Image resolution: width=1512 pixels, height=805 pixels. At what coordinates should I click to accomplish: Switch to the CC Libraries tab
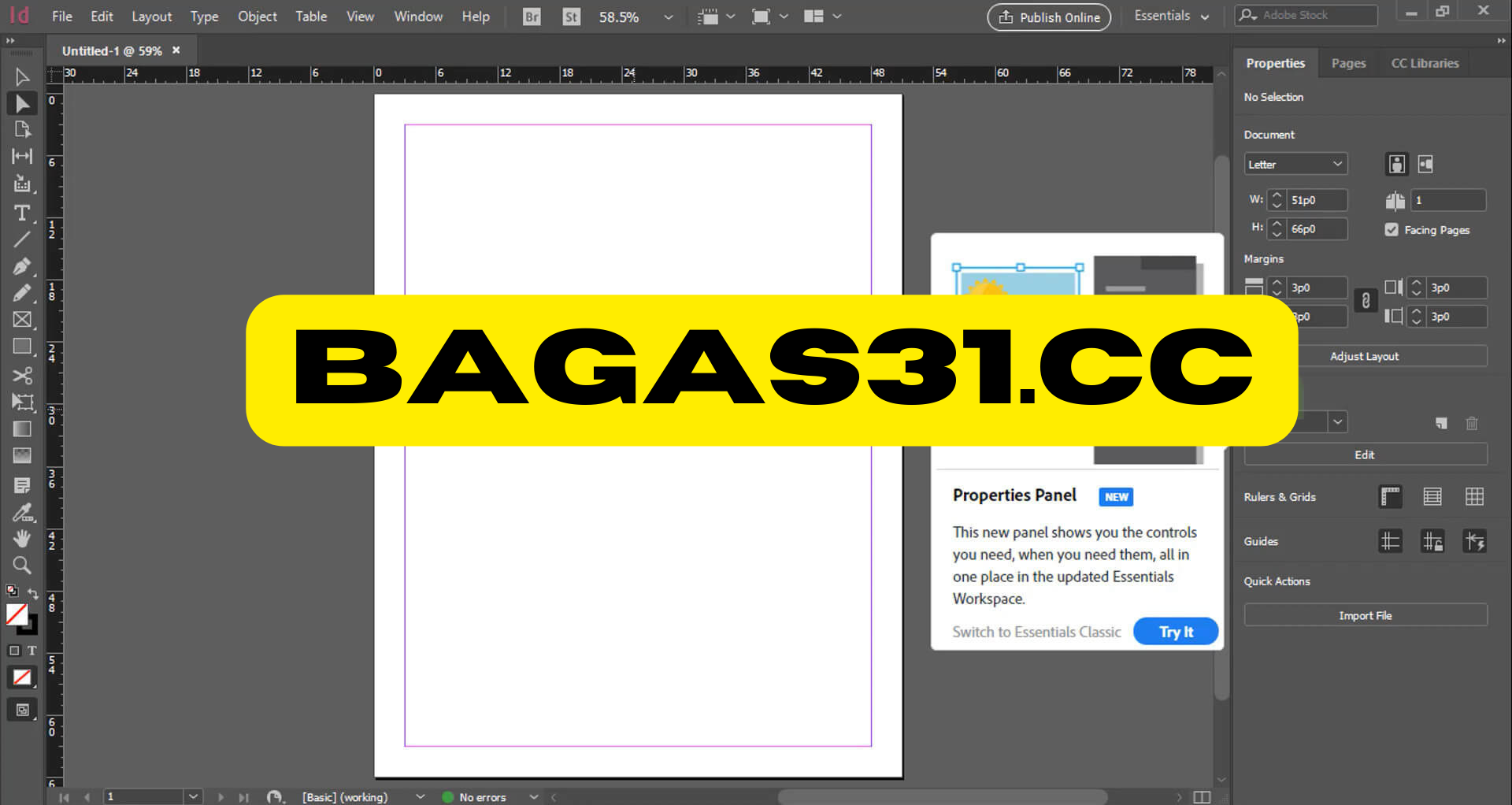pyautogui.click(x=1425, y=63)
